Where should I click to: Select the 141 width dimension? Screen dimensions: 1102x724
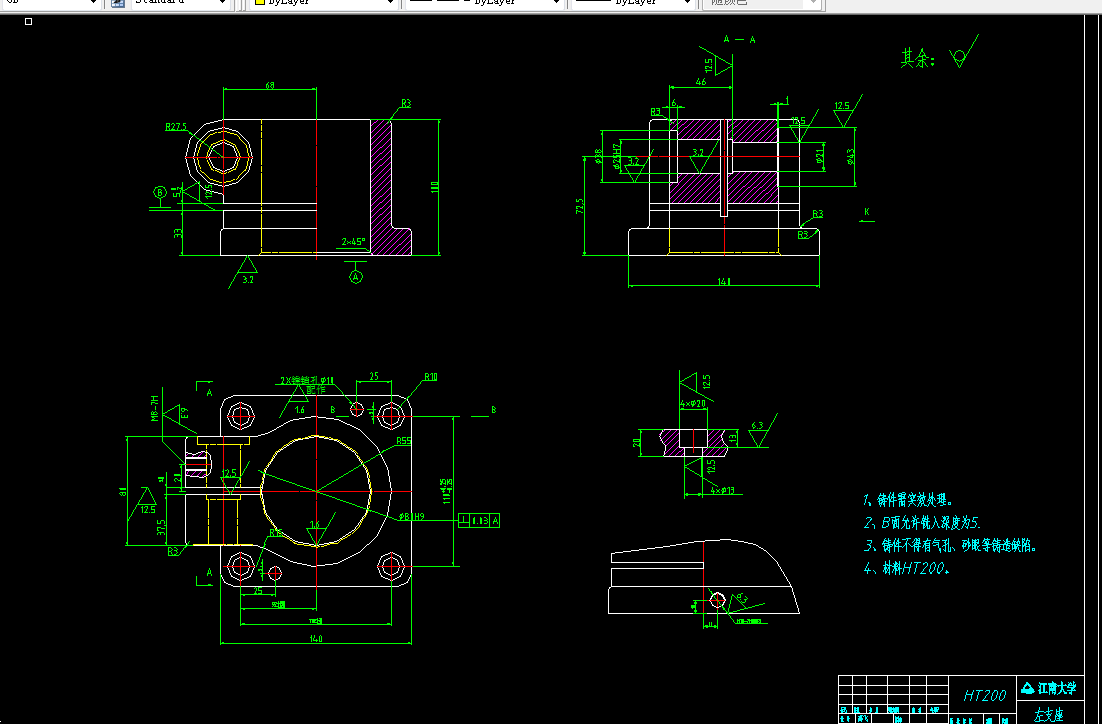pyautogui.click(x=724, y=282)
